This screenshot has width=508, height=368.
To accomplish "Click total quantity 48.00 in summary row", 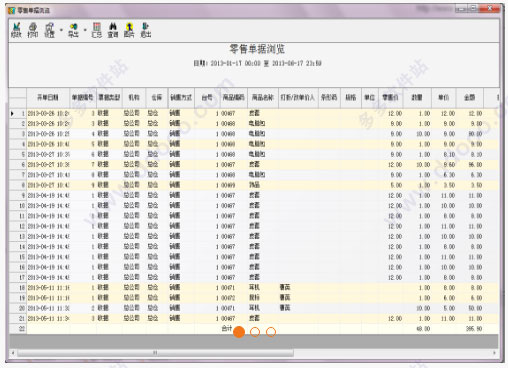I will click(423, 329).
